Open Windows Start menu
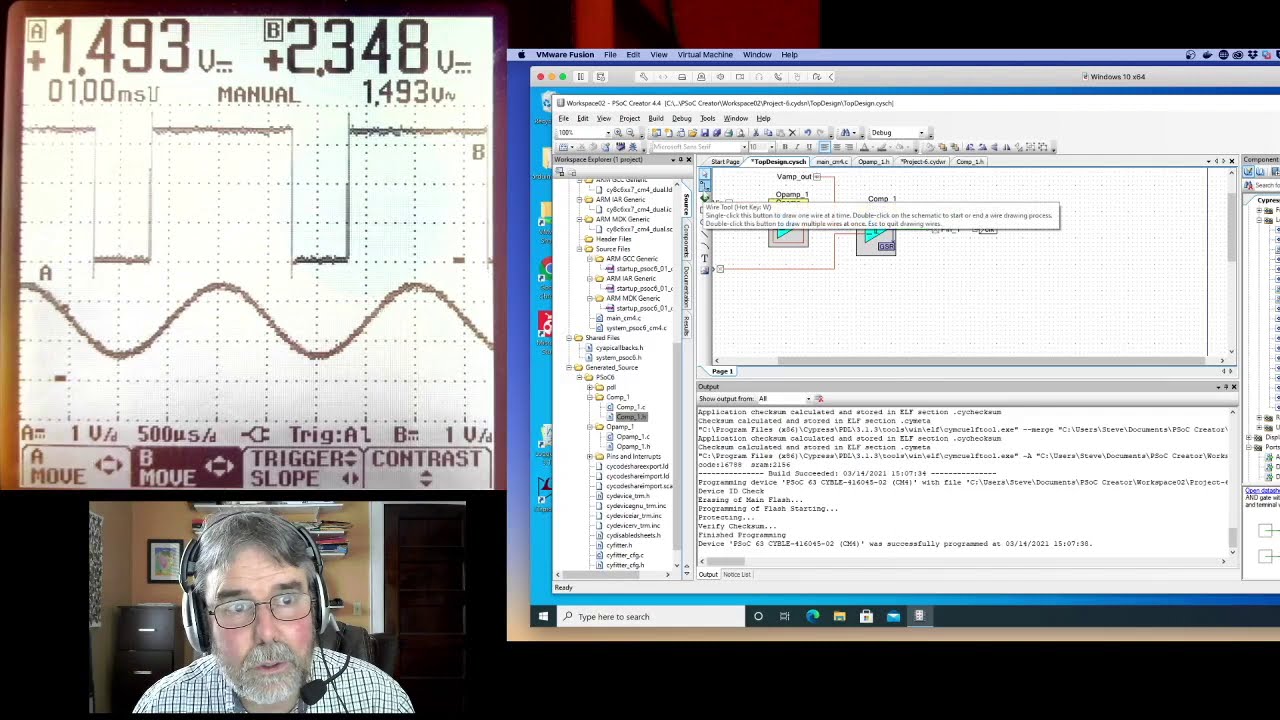Viewport: 1280px width, 720px height. [x=543, y=616]
